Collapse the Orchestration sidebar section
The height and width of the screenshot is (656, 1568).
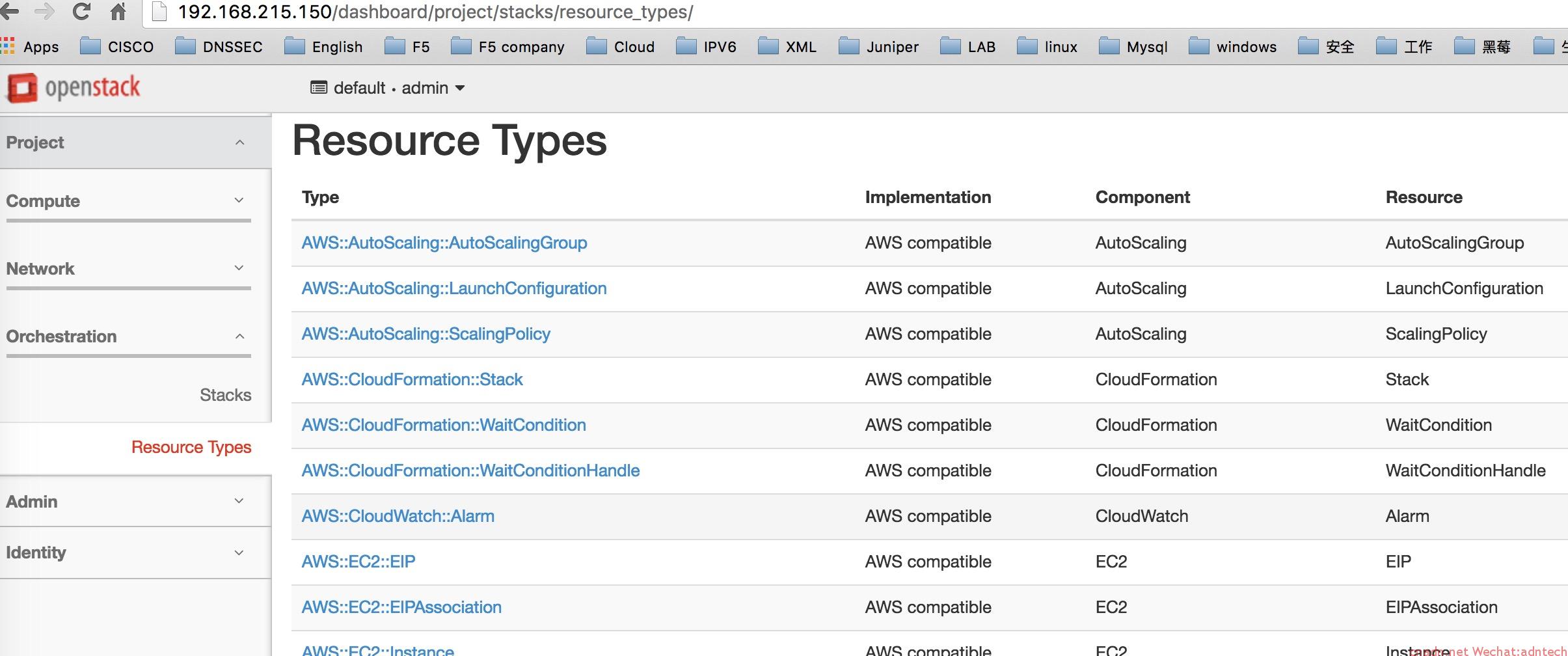tap(128, 336)
